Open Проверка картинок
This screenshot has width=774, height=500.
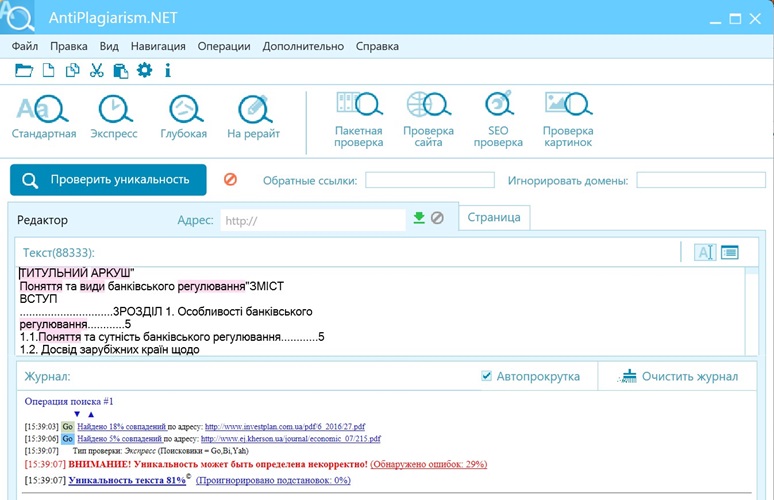[x=568, y=119]
